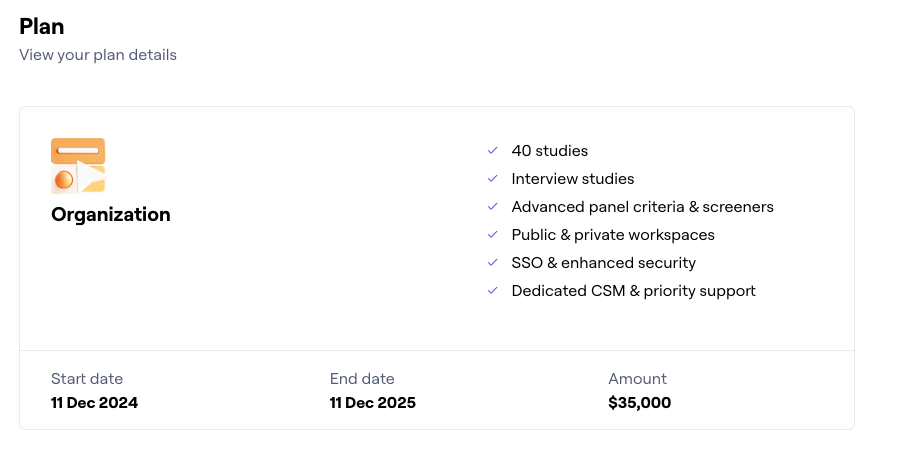Click the '40 studies' feature text
This screenshot has width=904, height=453.
[x=549, y=151]
